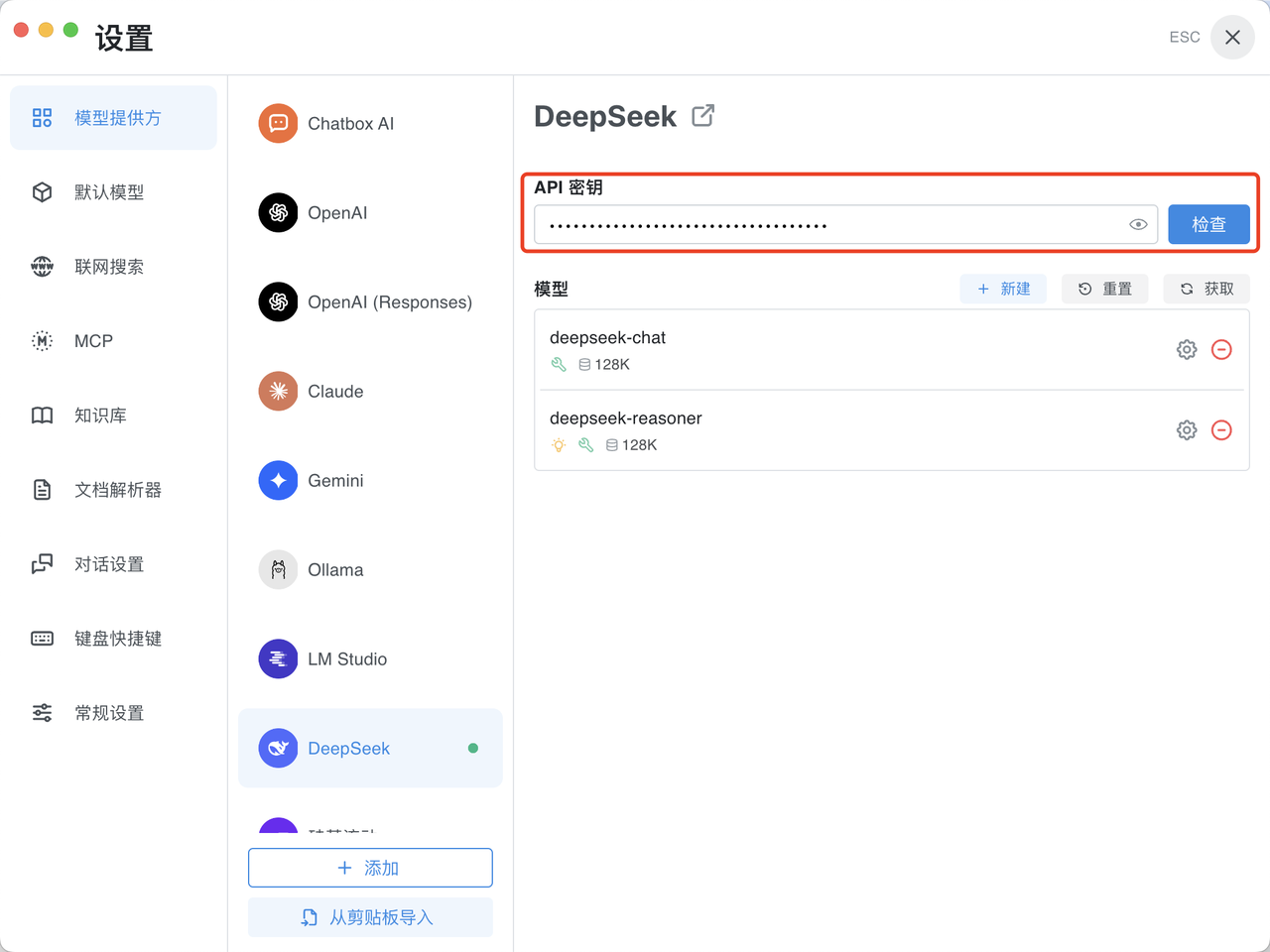Open settings gear for deepseek-chat model
The height and width of the screenshot is (952, 1270).
pyautogui.click(x=1186, y=349)
